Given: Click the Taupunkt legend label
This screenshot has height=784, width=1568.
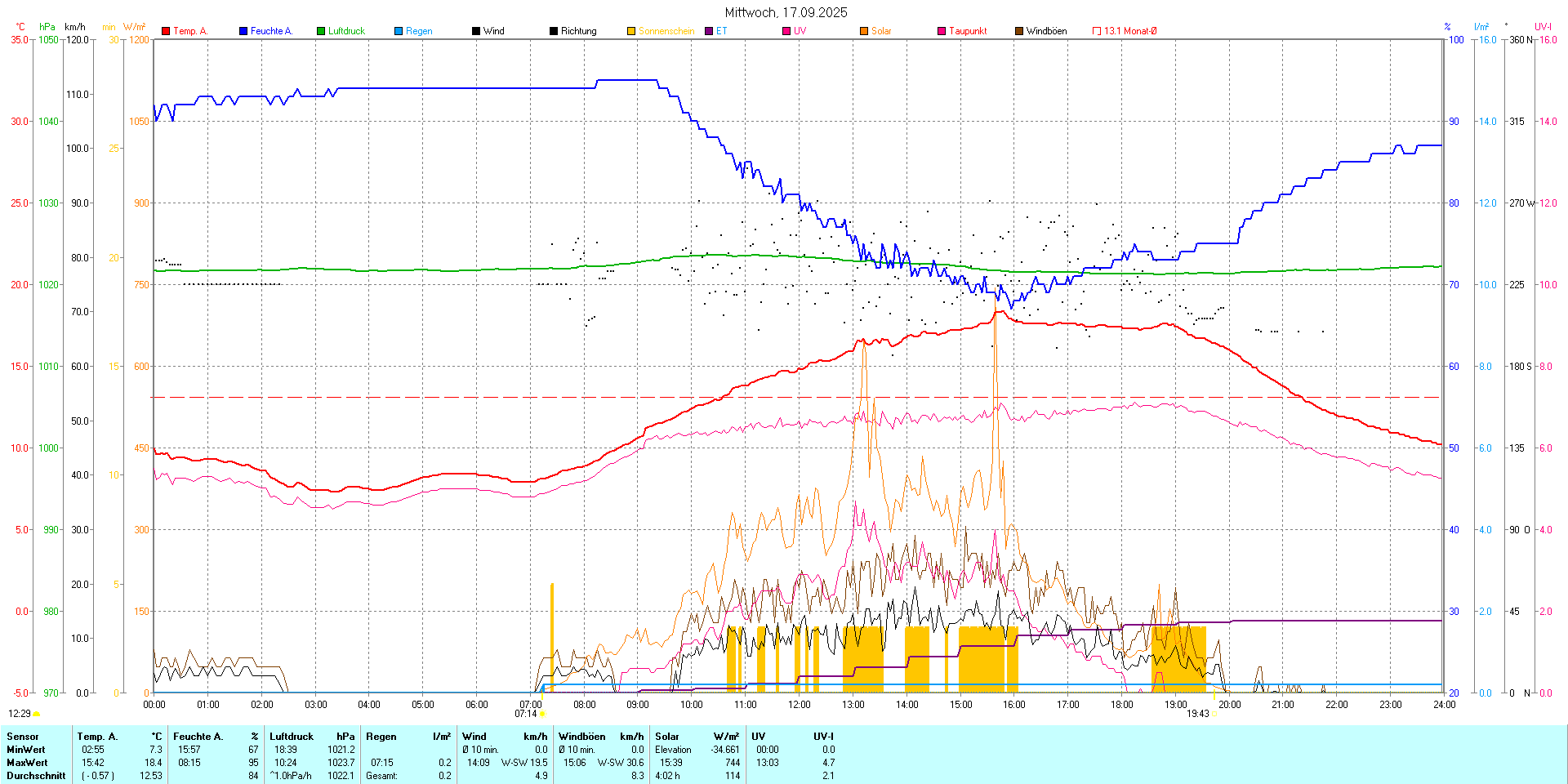Looking at the screenshot, I should pyautogui.click(x=968, y=31).
